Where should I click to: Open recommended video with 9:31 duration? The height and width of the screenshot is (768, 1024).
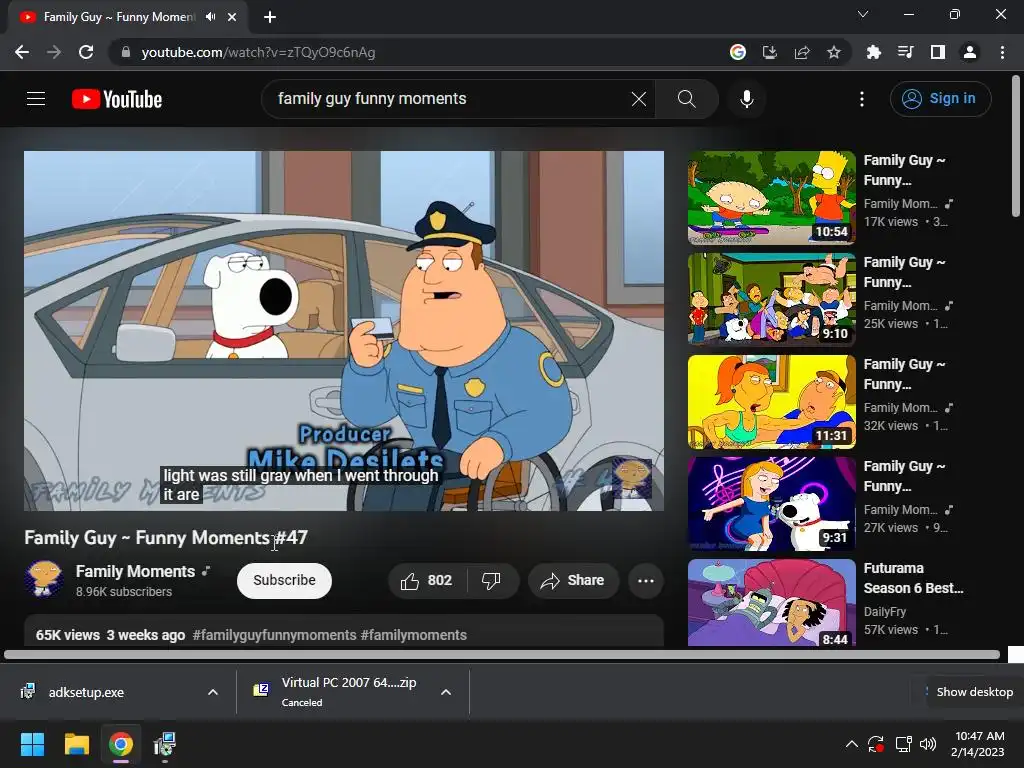tap(771, 504)
